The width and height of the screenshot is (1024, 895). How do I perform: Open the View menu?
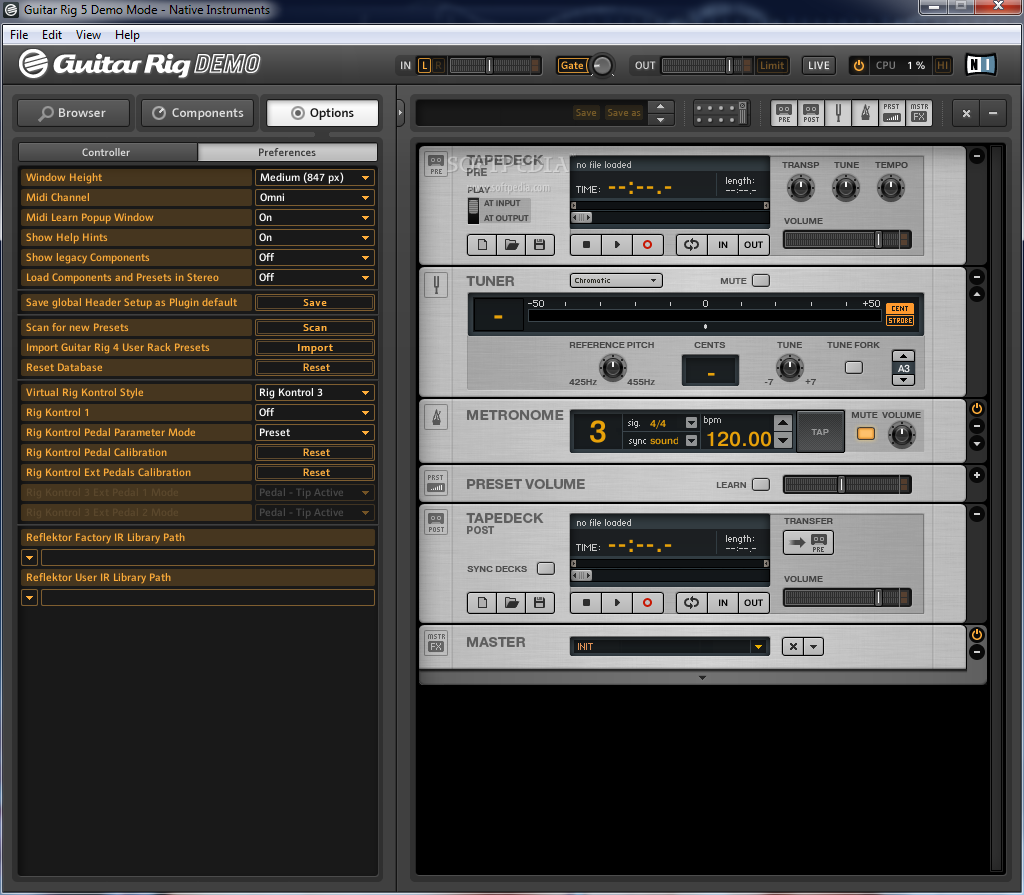tap(88, 35)
